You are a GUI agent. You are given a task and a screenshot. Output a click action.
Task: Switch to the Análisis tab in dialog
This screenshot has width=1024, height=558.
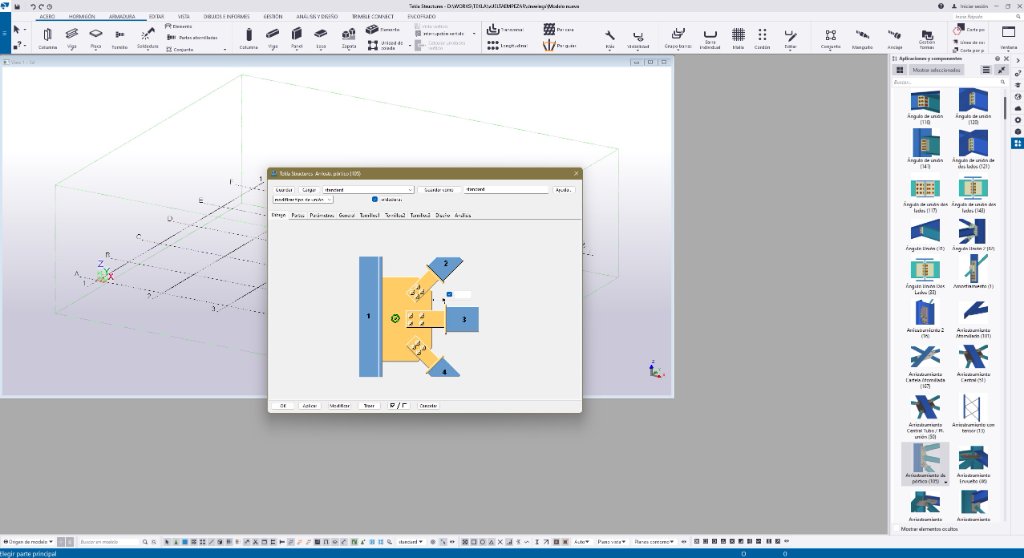click(x=463, y=215)
